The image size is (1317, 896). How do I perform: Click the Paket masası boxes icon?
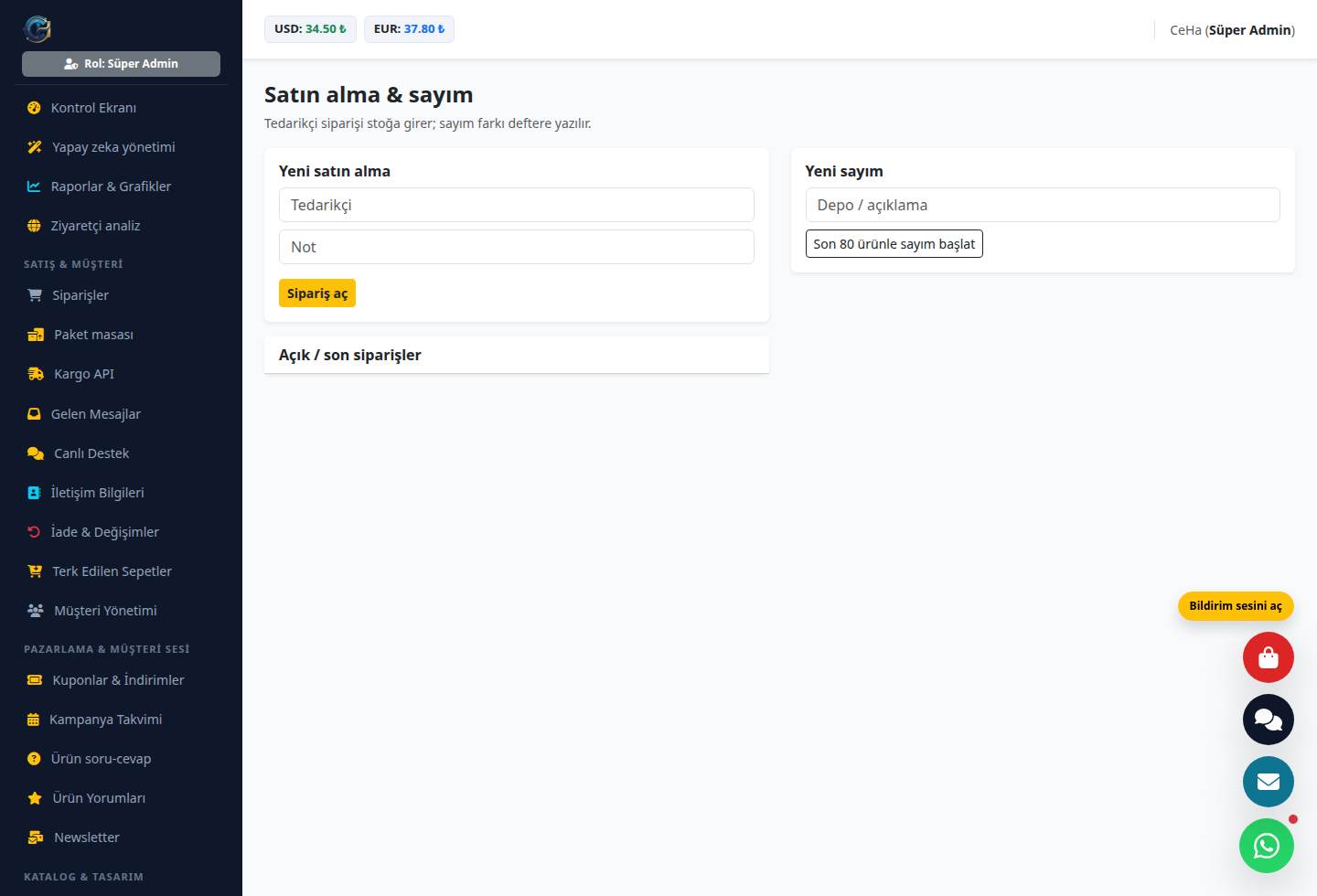click(x=36, y=335)
